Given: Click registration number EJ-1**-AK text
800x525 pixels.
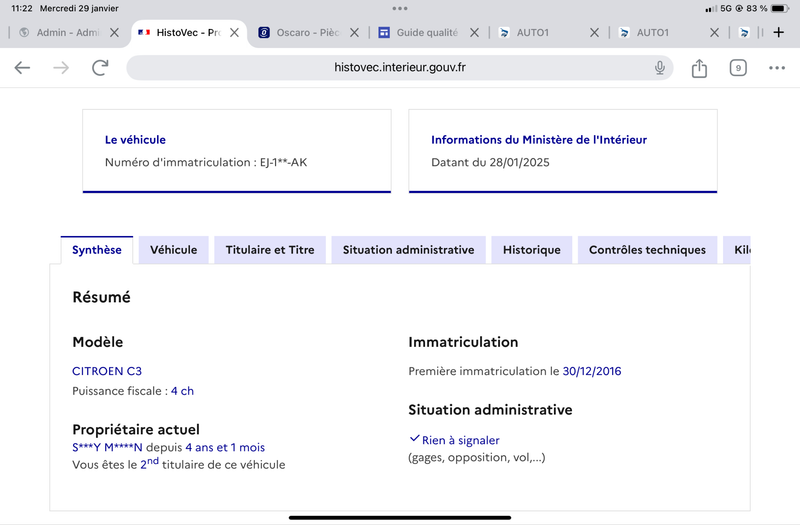Looking at the screenshot, I should pos(284,162).
